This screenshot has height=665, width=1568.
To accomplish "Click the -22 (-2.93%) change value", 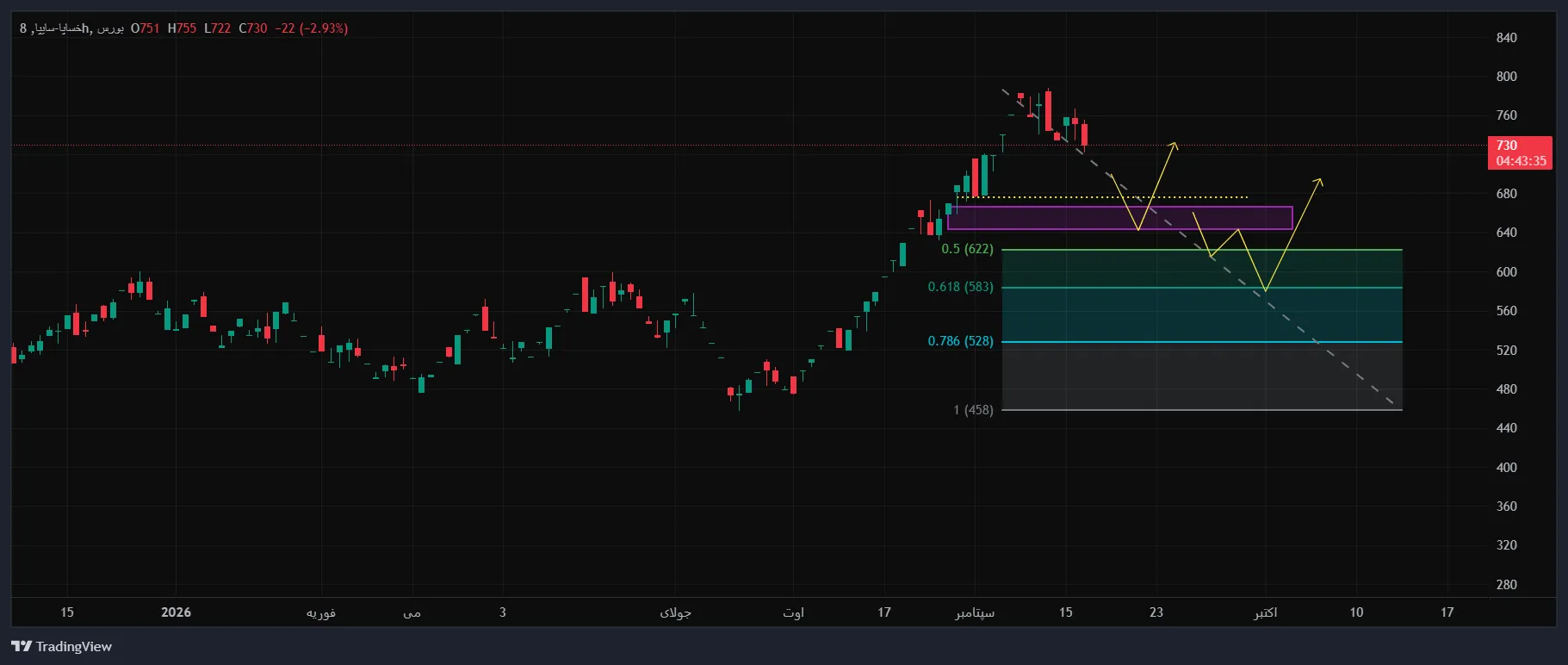I will pos(312,28).
